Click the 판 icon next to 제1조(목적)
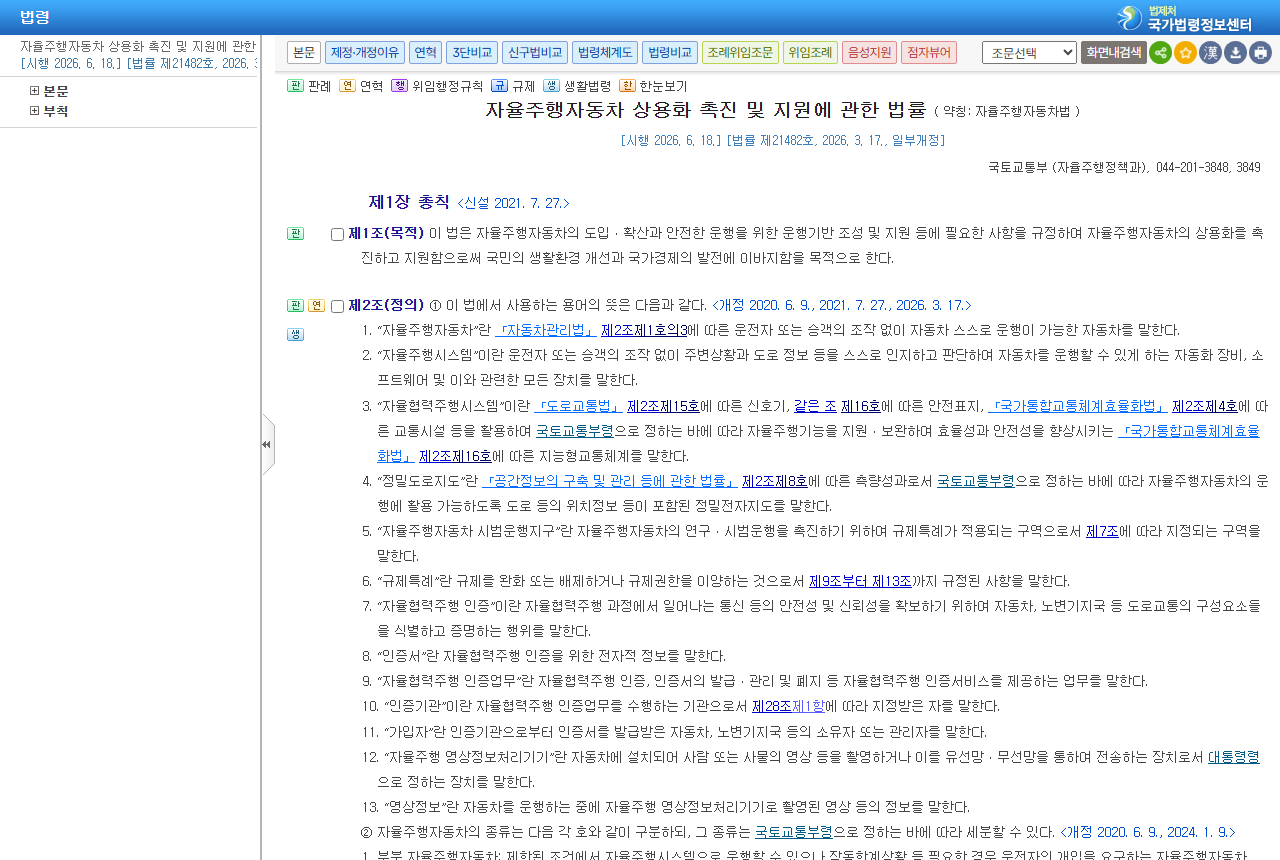 (295, 234)
